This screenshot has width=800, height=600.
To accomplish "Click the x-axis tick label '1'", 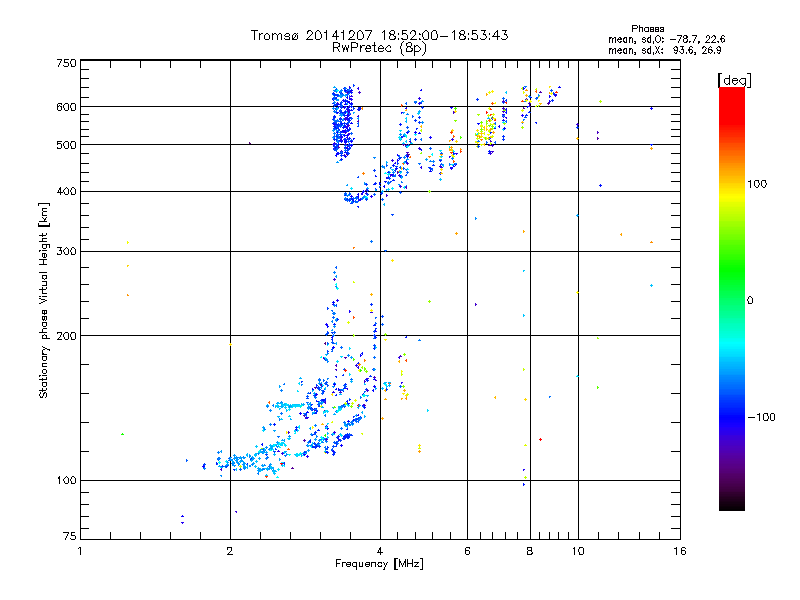I will (80, 551).
